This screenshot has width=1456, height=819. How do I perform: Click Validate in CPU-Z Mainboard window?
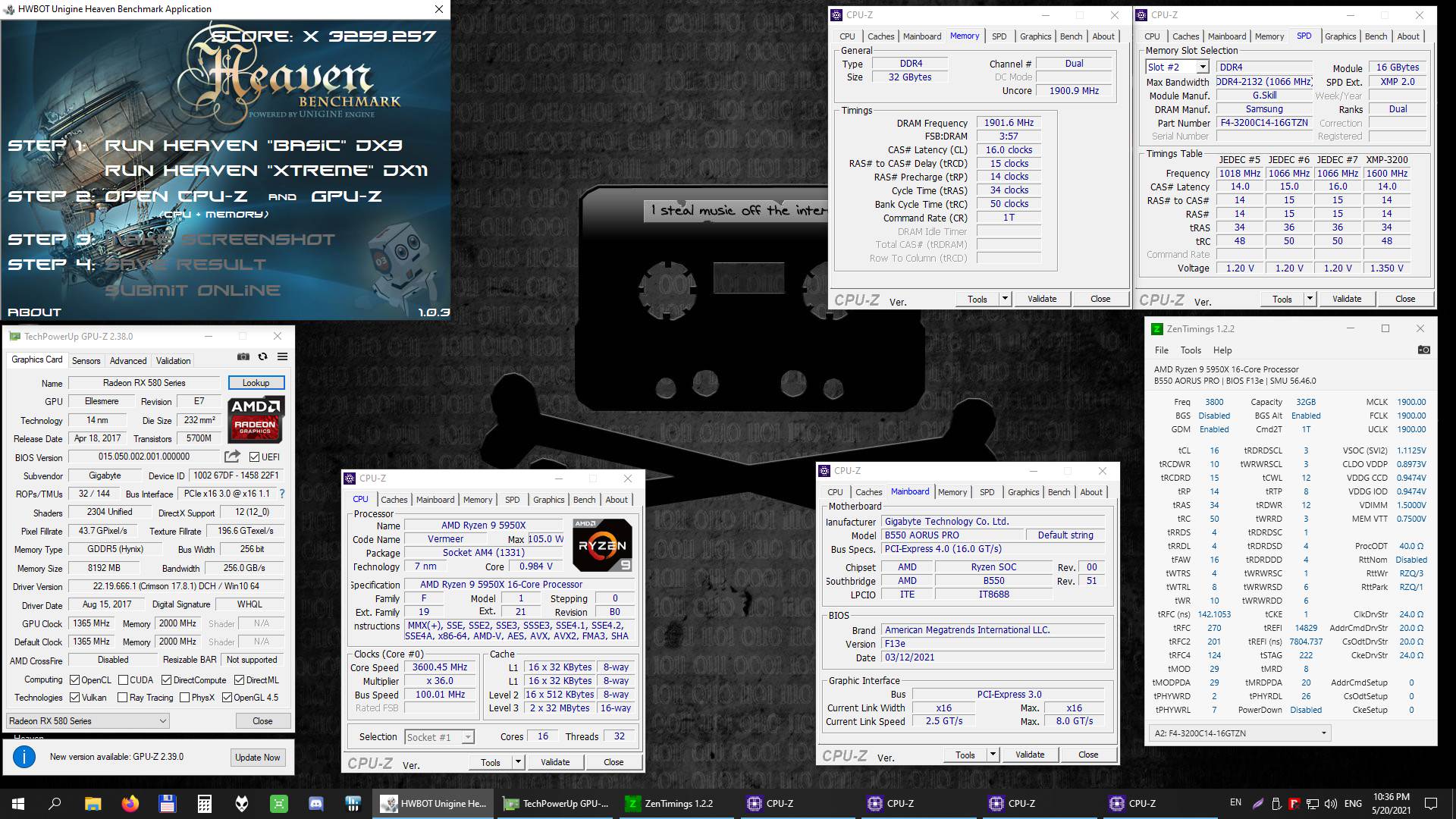pyautogui.click(x=1030, y=755)
